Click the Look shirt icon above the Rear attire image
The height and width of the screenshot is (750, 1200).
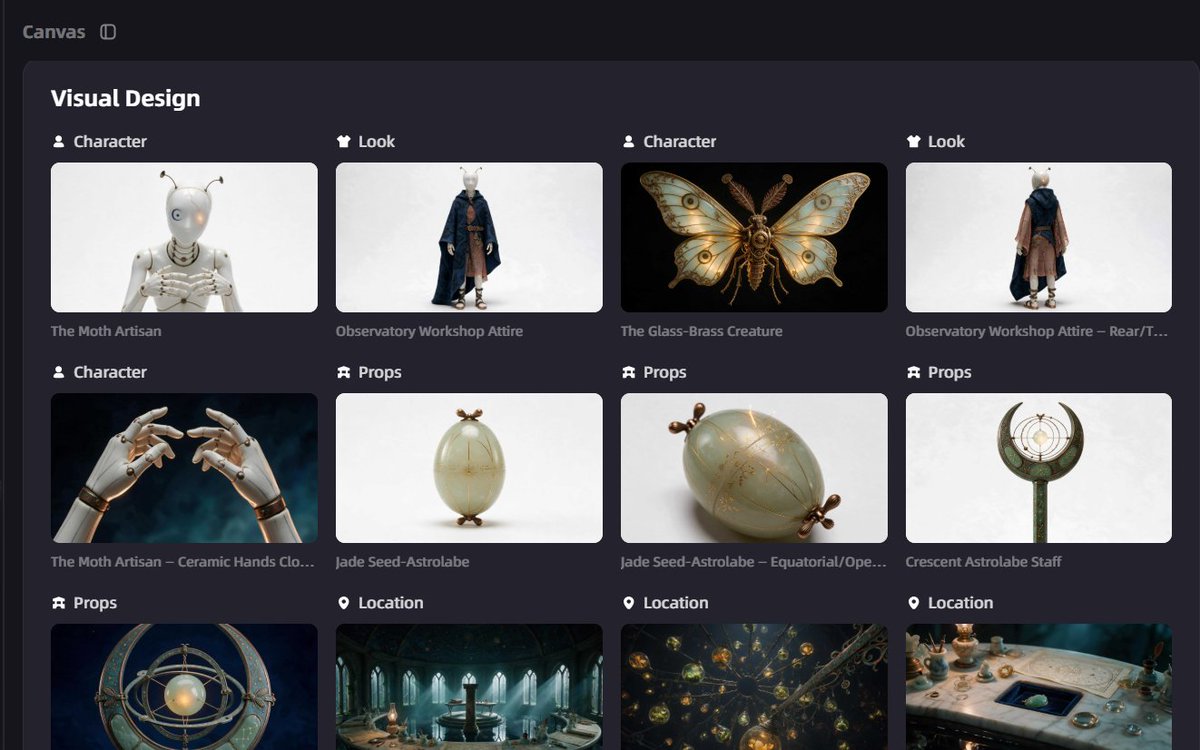point(913,142)
